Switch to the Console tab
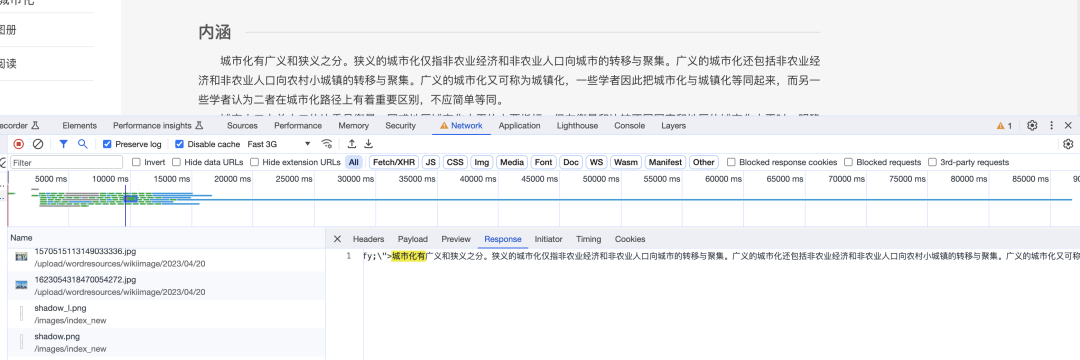 630,125
